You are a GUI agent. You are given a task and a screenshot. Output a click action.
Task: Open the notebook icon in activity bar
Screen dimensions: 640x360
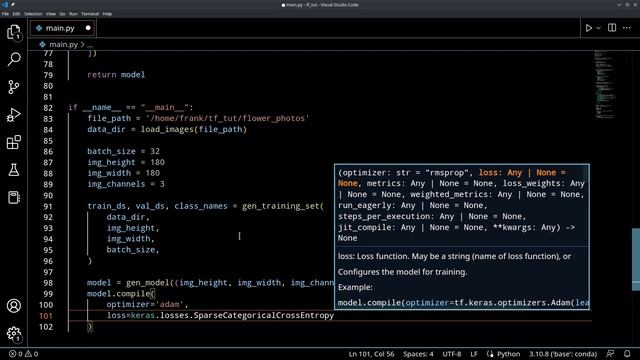pyautogui.click(x=14, y=197)
